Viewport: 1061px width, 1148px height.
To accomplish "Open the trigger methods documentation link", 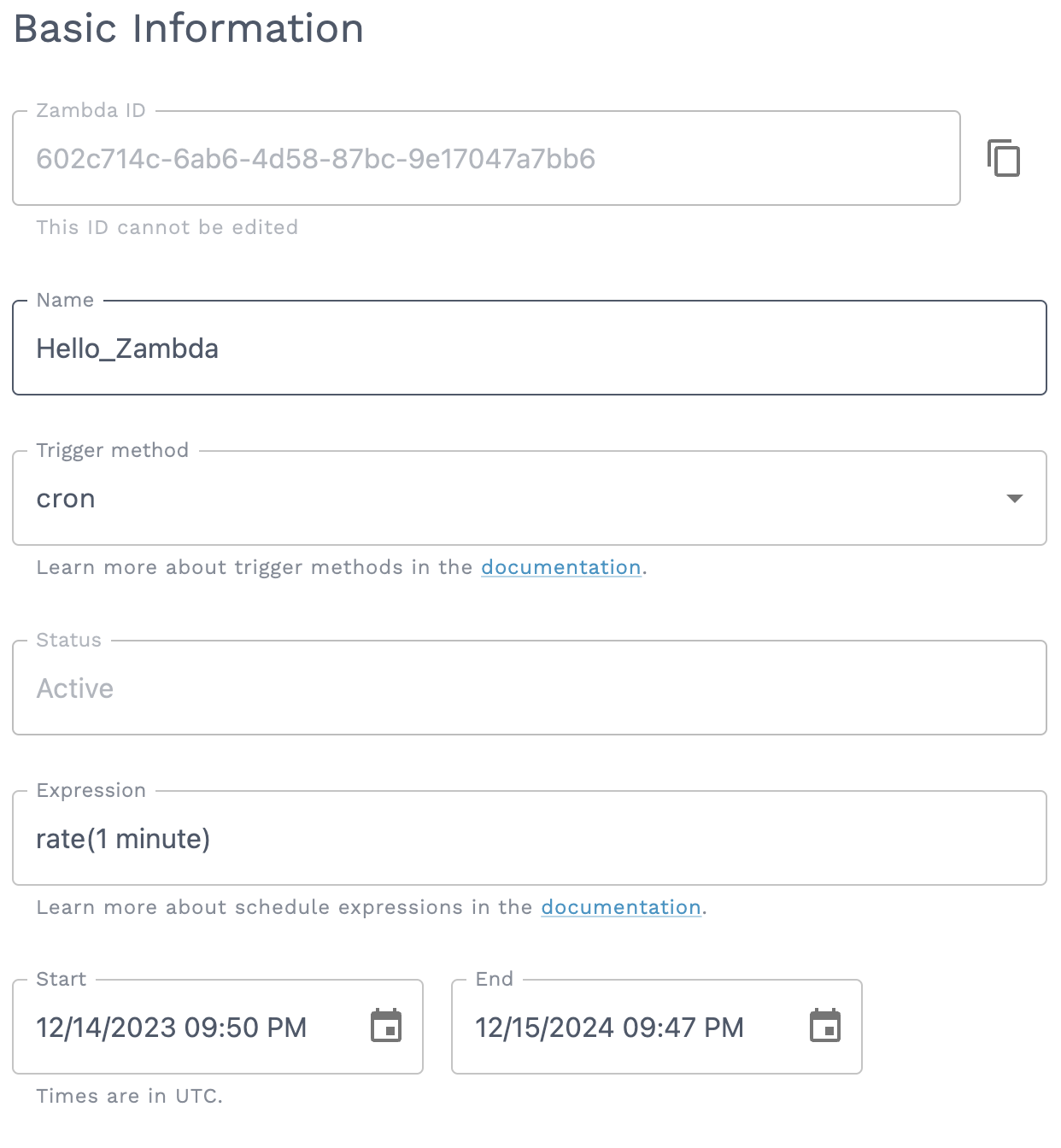I will pos(561,567).
